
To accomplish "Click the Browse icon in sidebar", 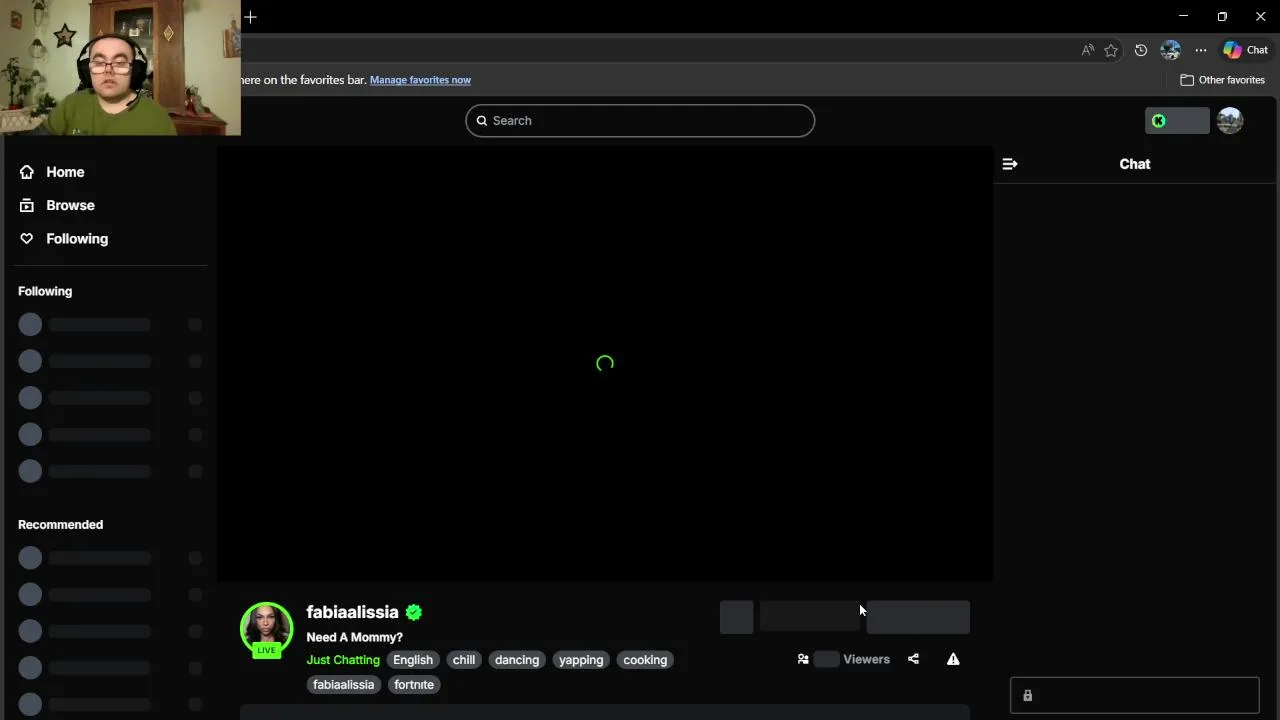I will click(27, 205).
